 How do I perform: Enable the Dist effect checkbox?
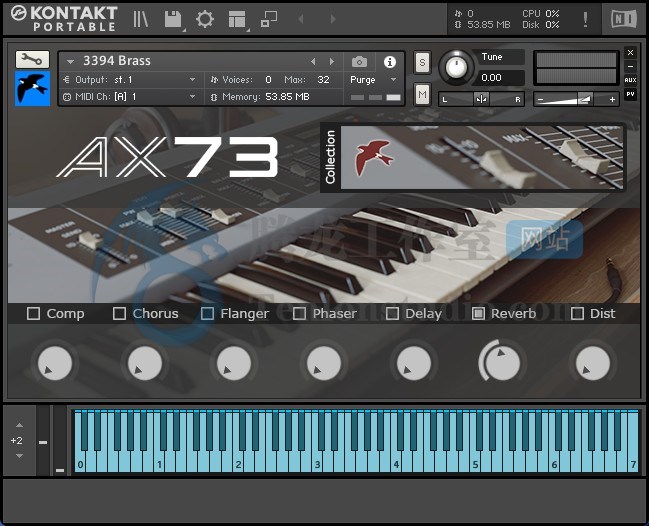(577, 313)
